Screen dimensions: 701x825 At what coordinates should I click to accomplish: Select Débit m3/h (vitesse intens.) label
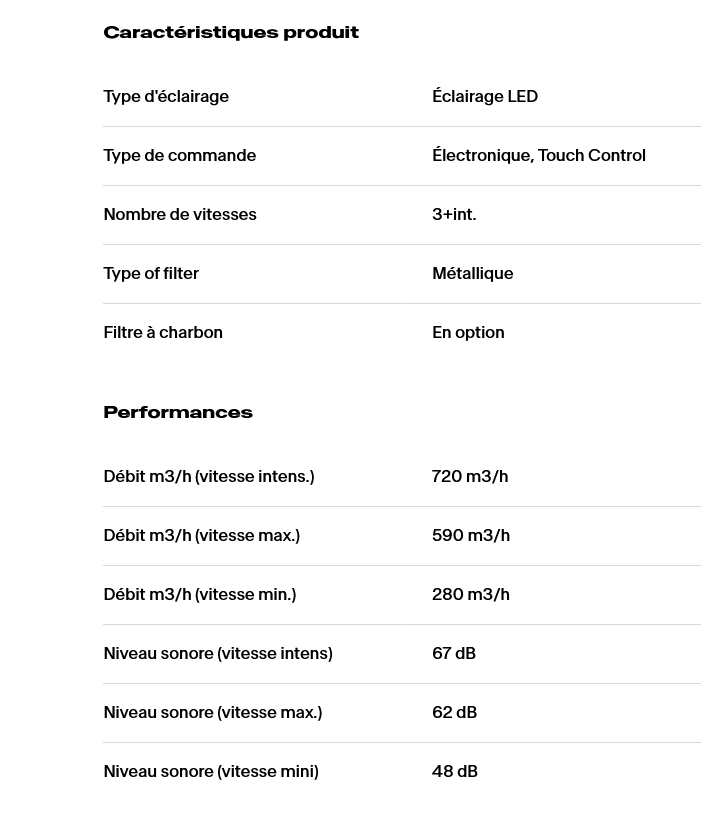click(209, 477)
